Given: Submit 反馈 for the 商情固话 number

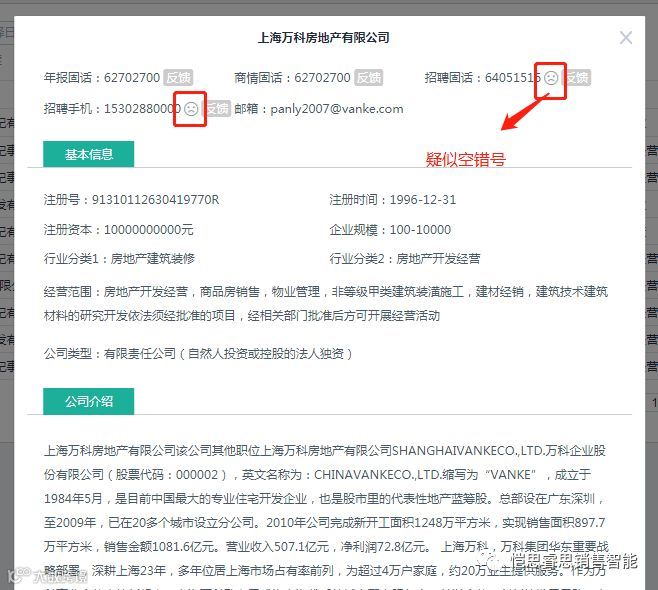Looking at the screenshot, I should click(368, 78).
